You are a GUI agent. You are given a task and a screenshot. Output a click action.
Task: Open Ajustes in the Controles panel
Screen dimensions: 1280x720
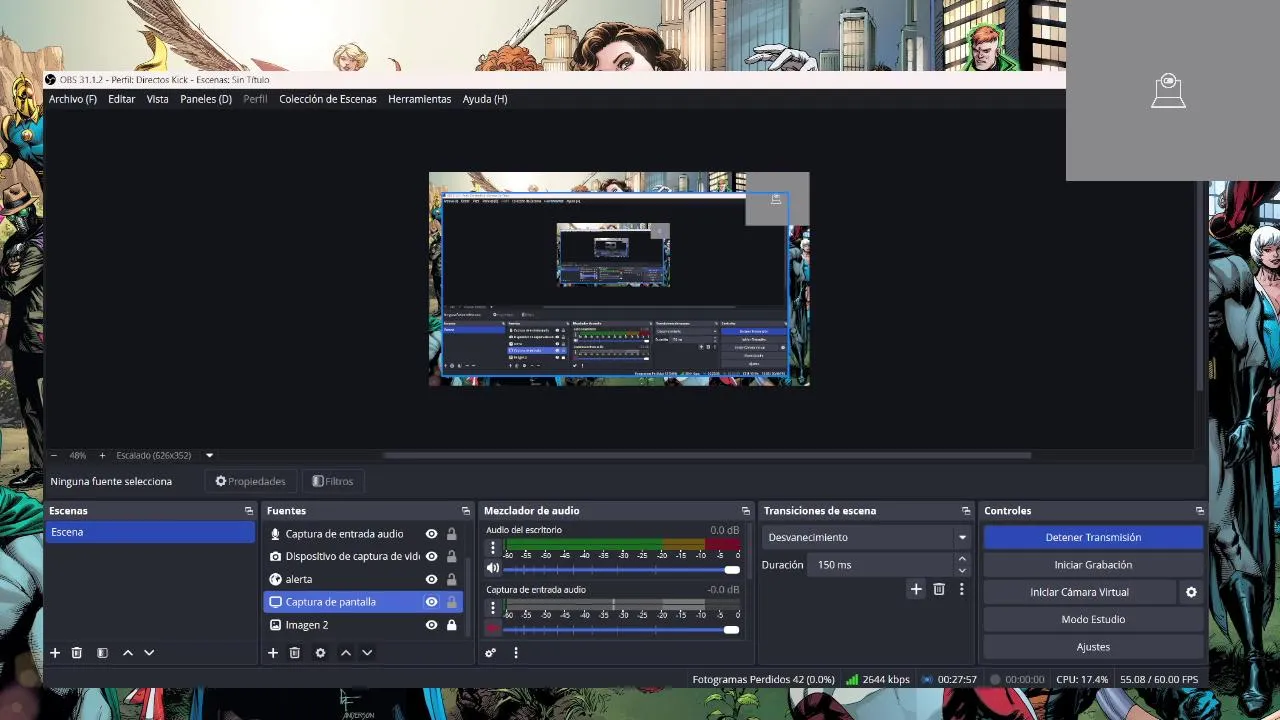(1093, 647)
